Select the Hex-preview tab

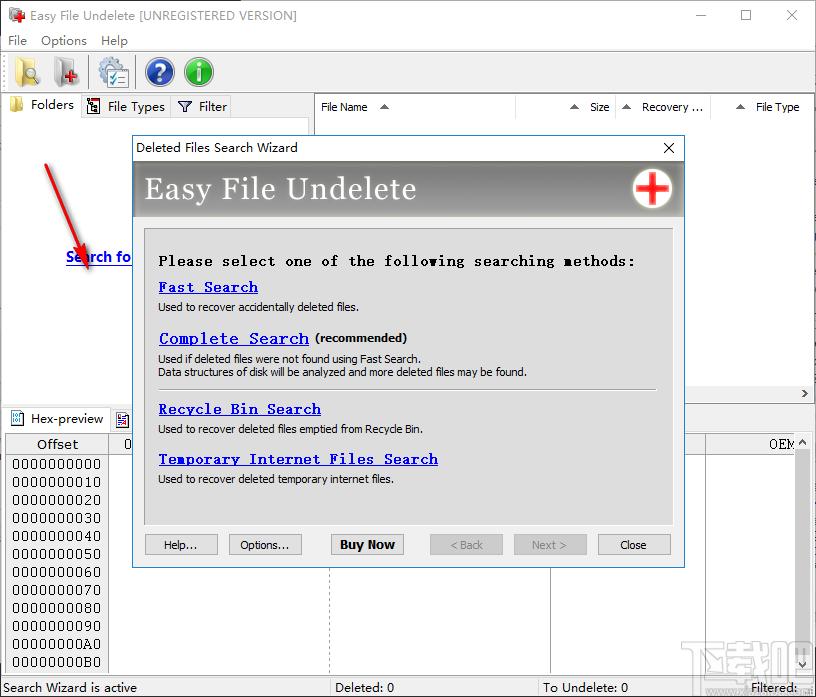pos(57,419)
